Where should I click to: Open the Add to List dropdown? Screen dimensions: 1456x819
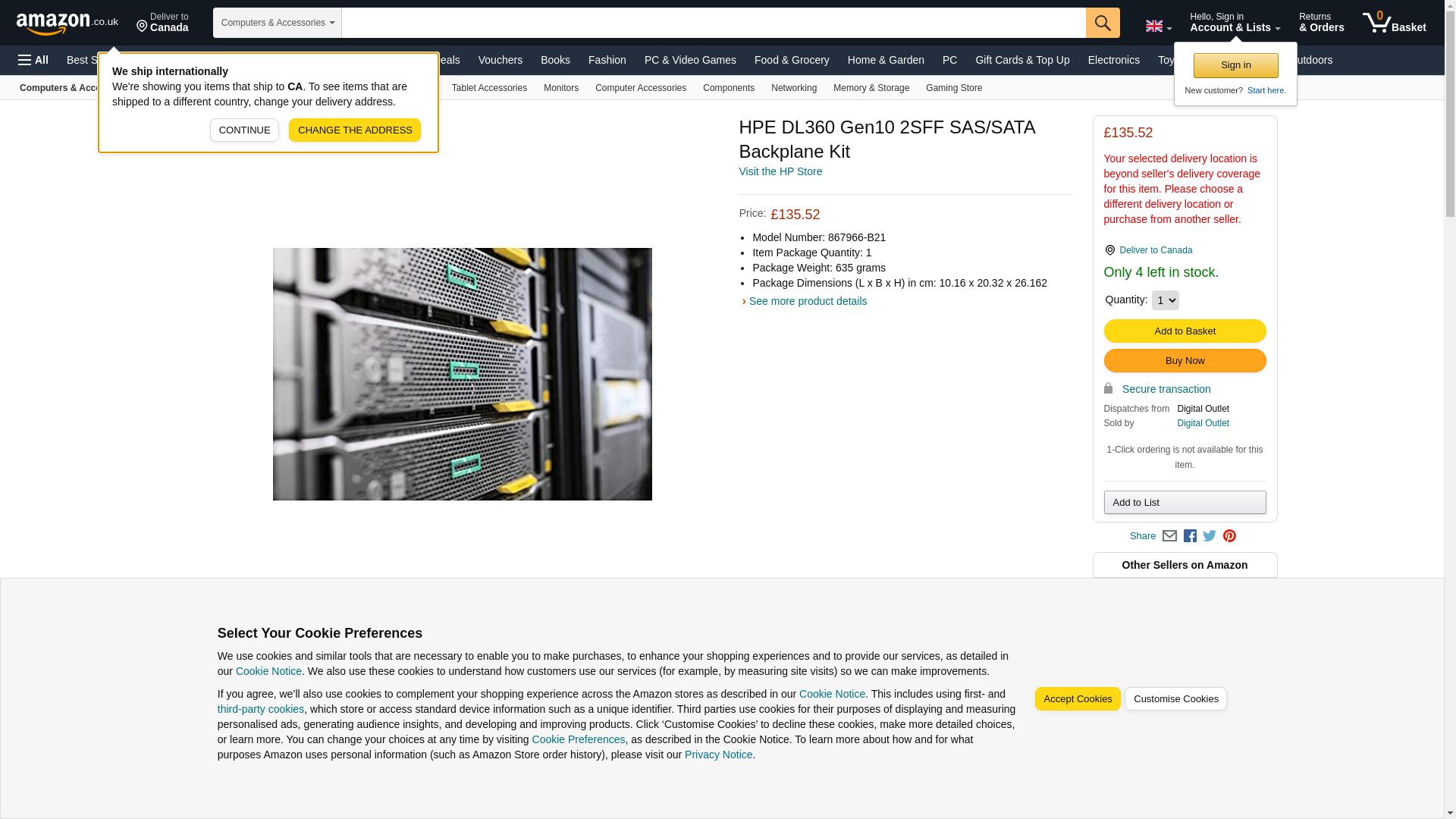click(1185, 503)
